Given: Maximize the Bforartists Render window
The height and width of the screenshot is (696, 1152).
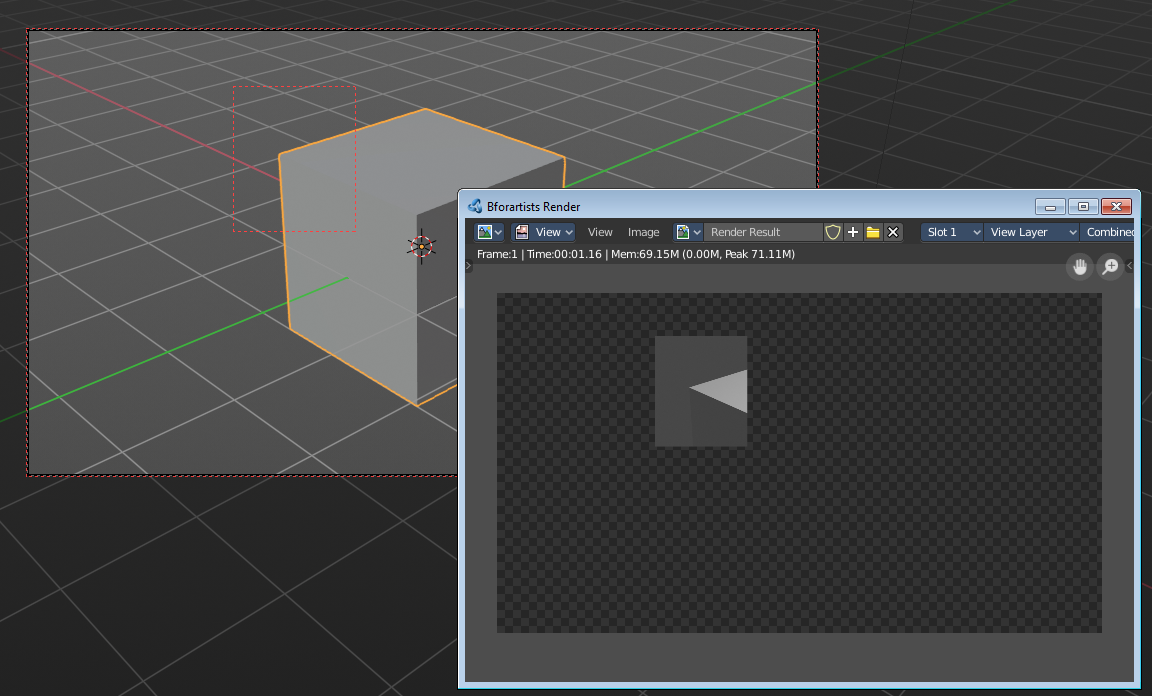Looking at the screenshot, I should pyautogui.click(x=1083, y=207).
